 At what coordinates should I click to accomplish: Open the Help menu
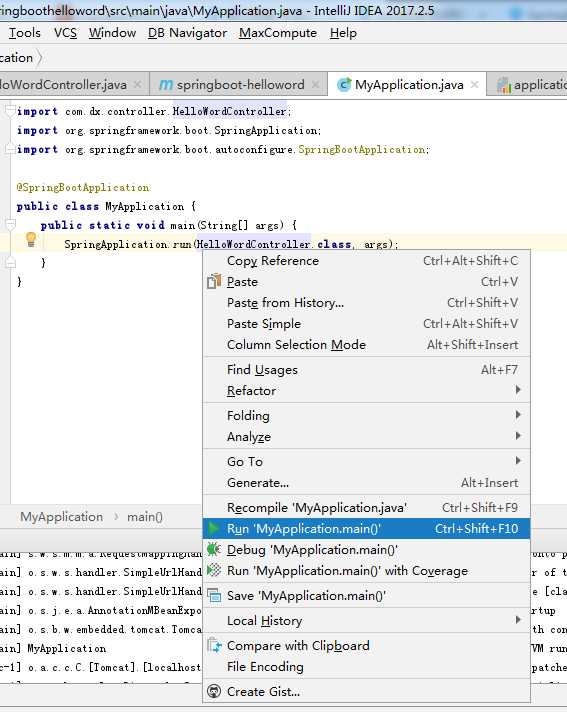pos(343,33)
